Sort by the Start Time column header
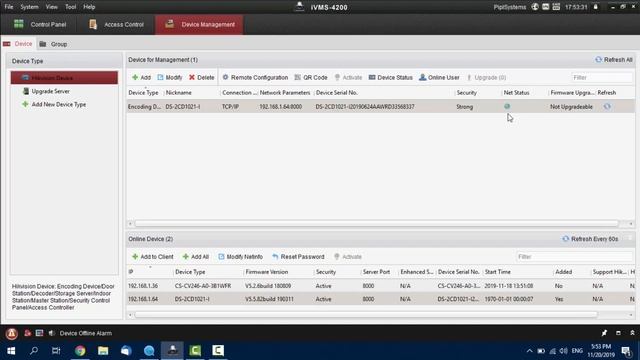This screenshot has width=640, height=360. [x=498, y=272]
